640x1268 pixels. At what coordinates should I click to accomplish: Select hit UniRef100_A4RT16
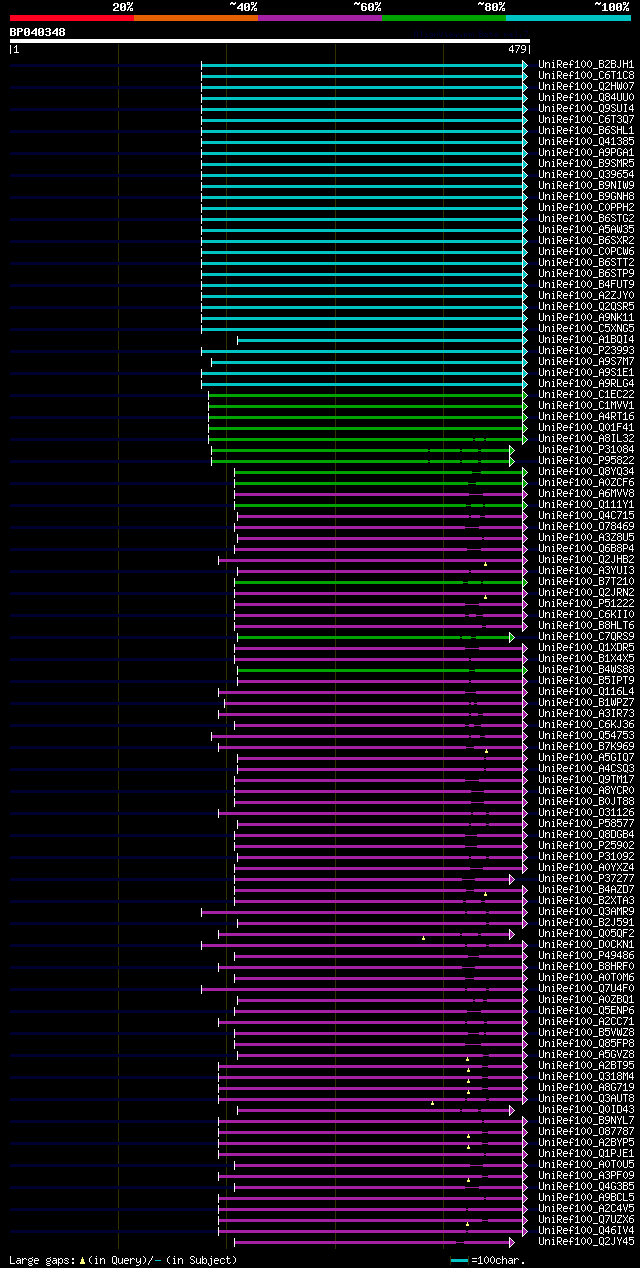tap(586, 416)
